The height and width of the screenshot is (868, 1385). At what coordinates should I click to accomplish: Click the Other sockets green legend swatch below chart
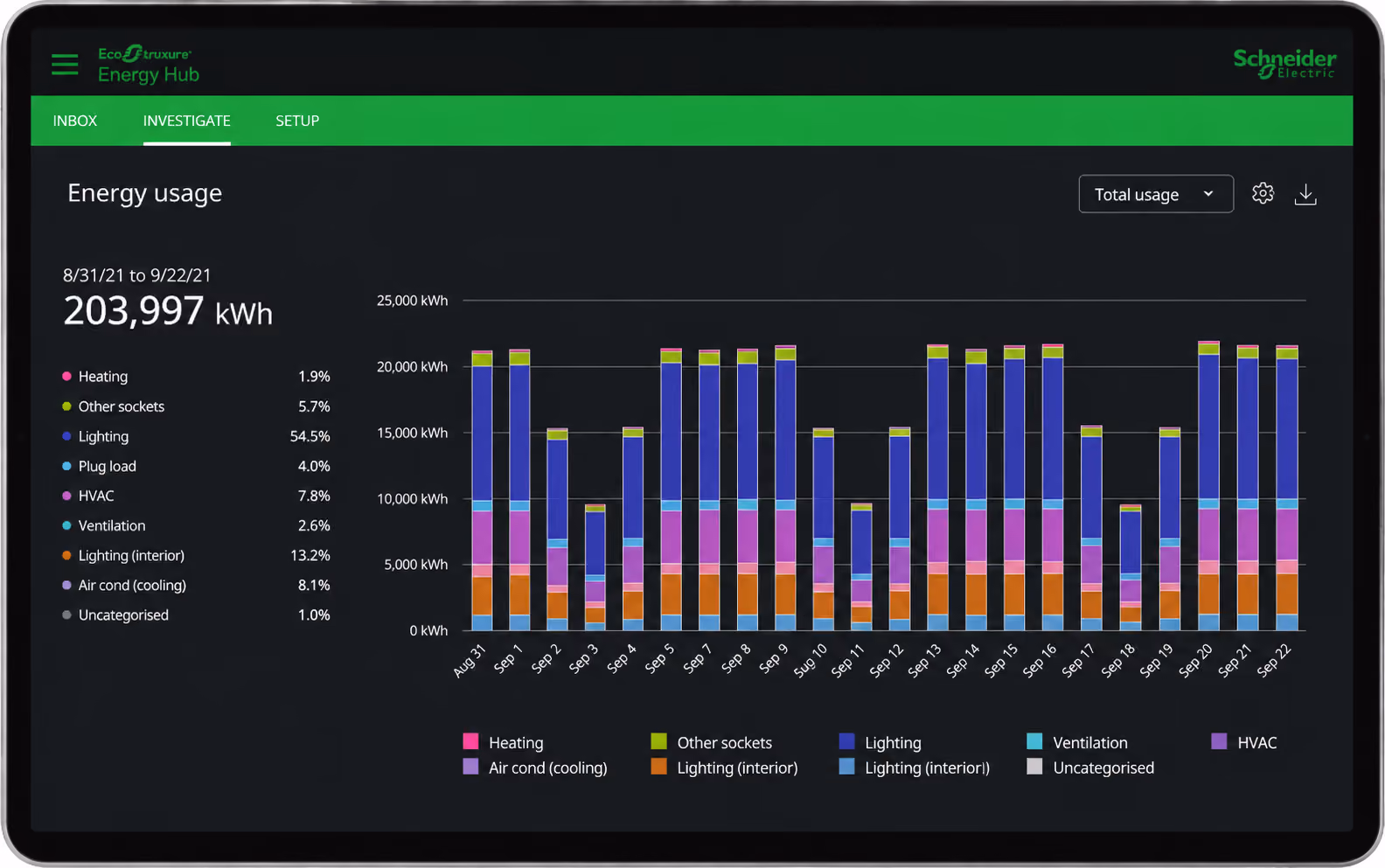point(659,741)
